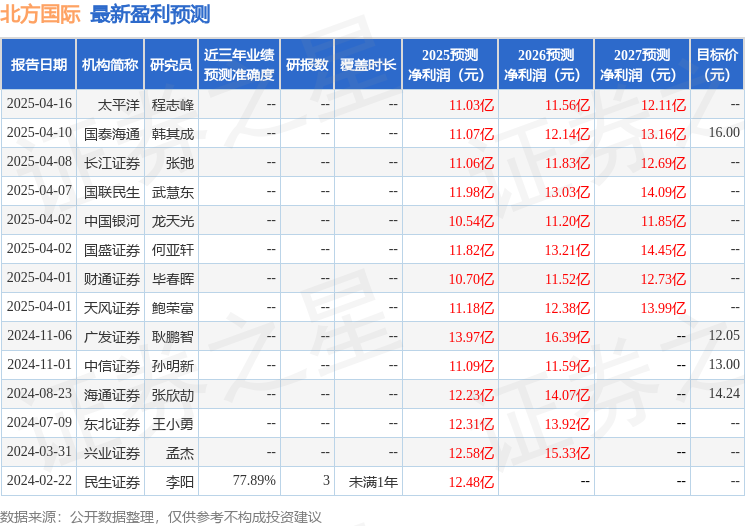This screenshot has width=745, height=526.
Task: Click date 2024-11-06 cell
Action: pos(39,335)
